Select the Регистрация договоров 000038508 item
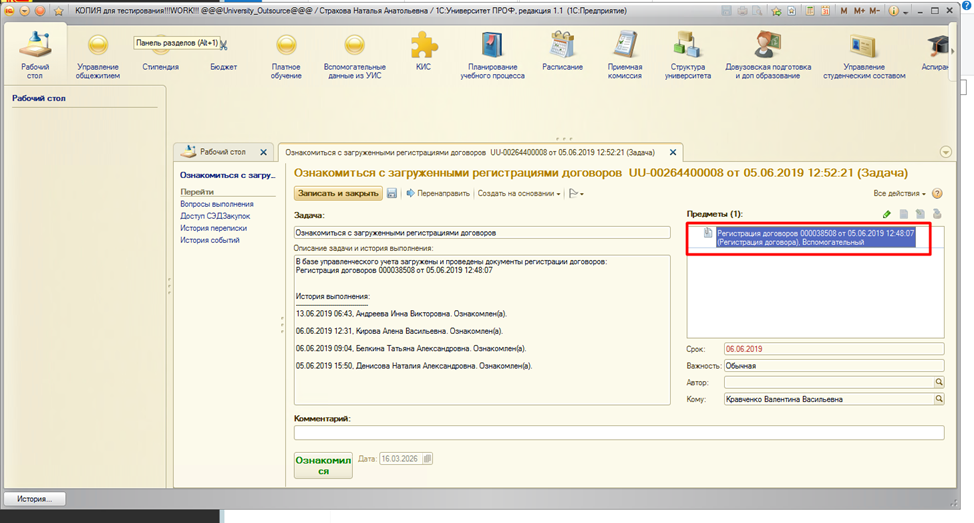Viewport: 974px width, 523px height. click(x=815, y=237)
